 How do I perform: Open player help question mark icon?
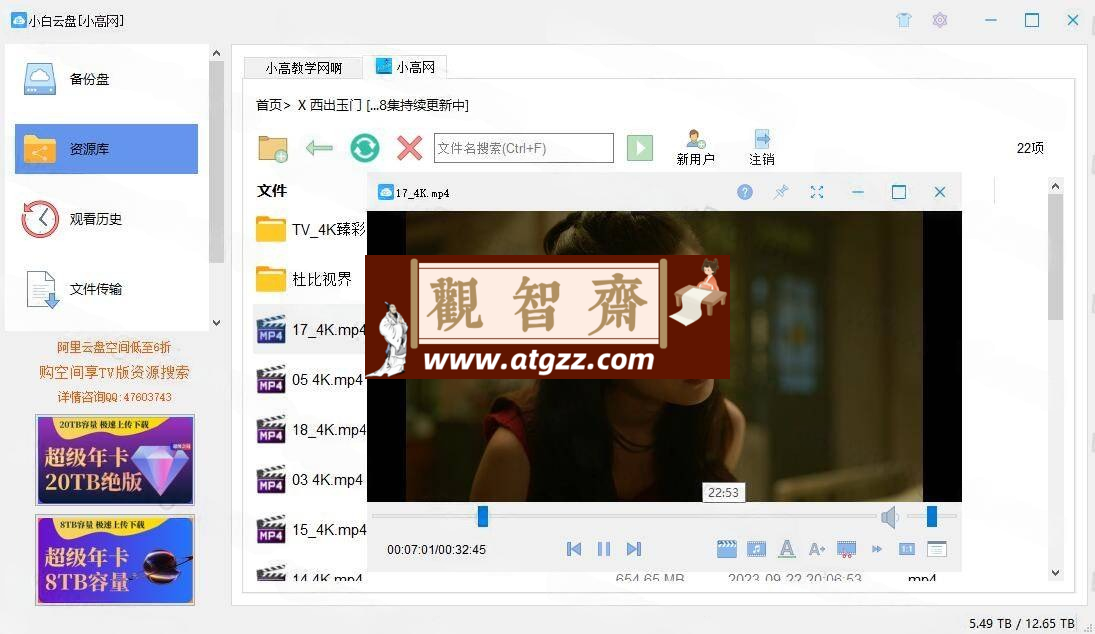click(x=745, y=192)
